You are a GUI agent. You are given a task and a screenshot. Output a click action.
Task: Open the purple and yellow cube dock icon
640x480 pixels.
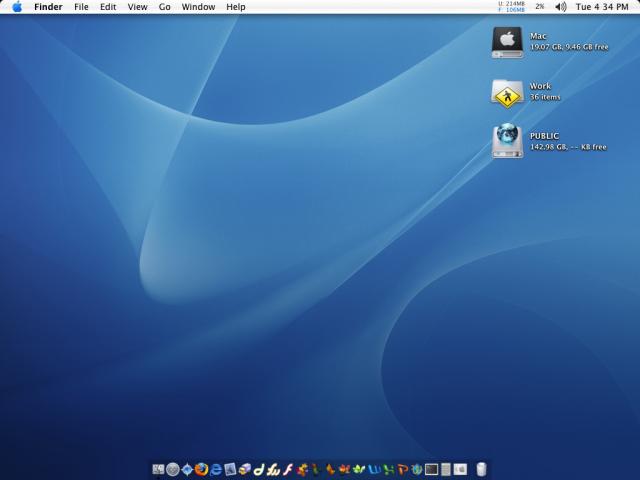(244, 469)
